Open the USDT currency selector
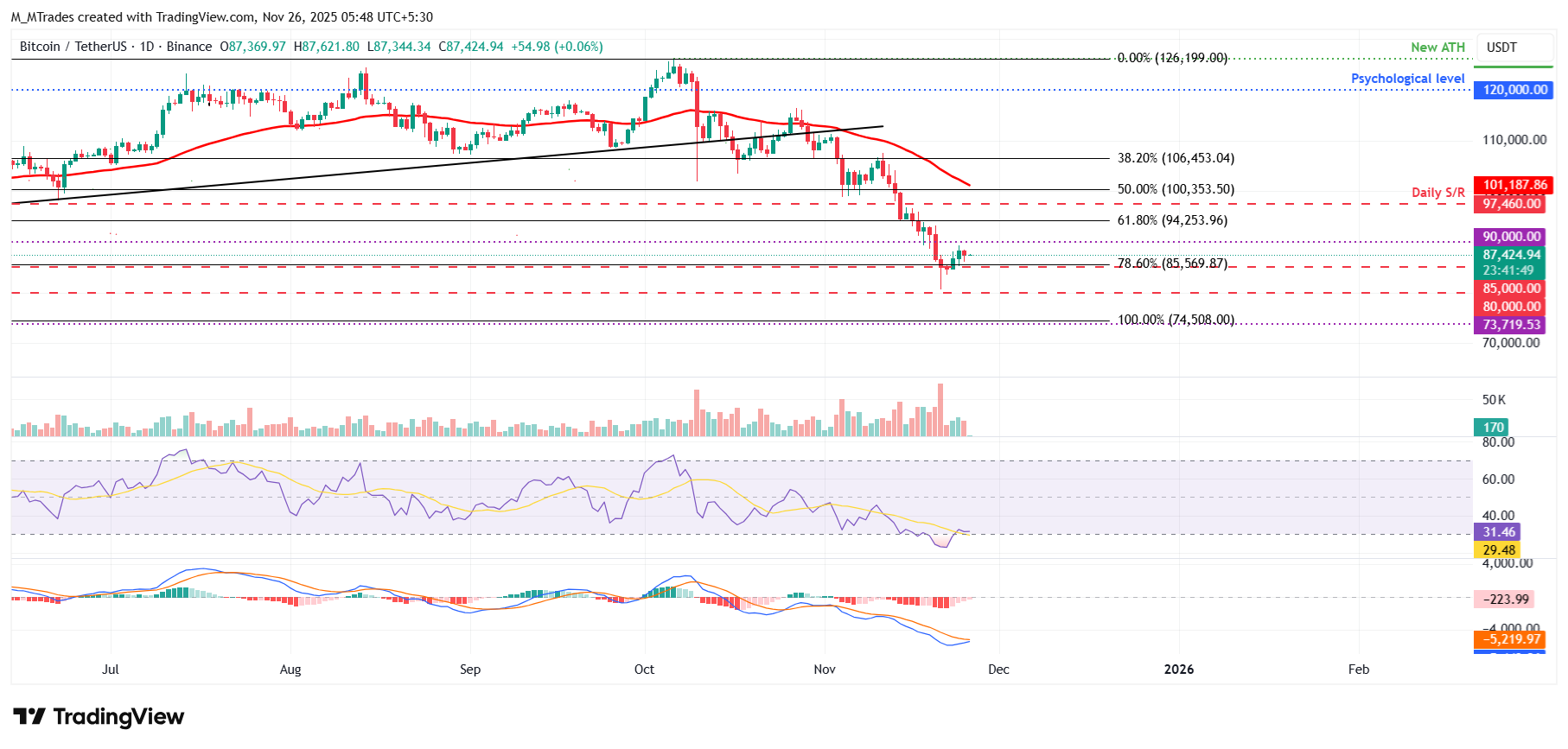The height and width of the screenshot is (749, 1568). [x=1501, y=48]
